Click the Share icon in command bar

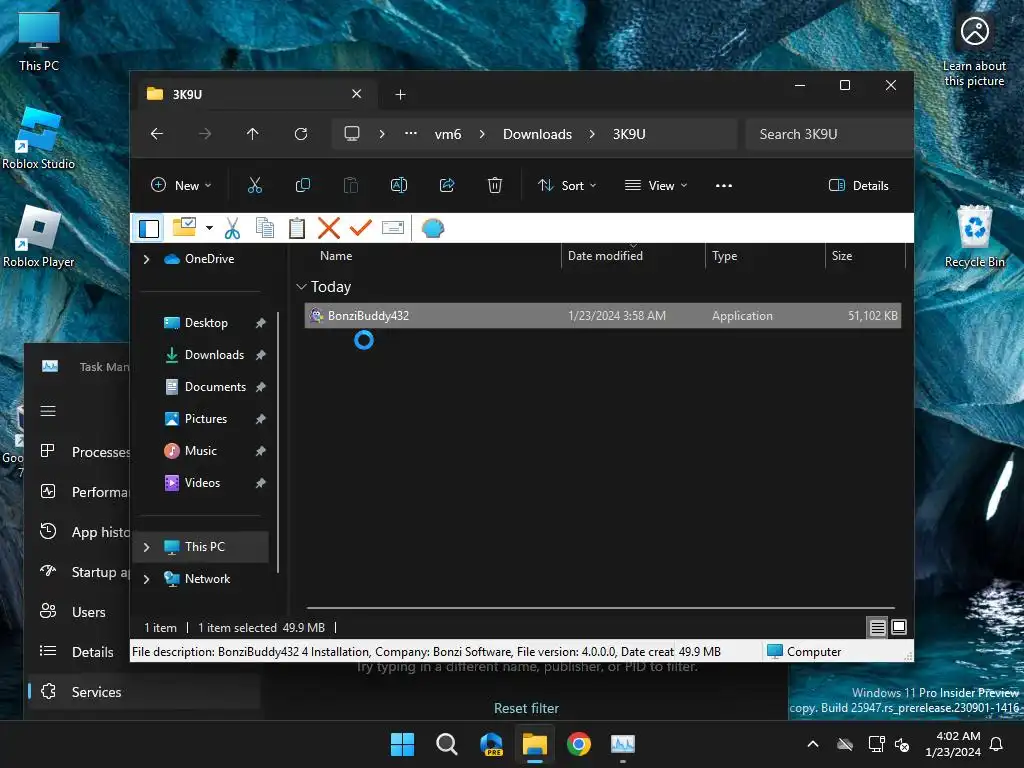[447, 185]
